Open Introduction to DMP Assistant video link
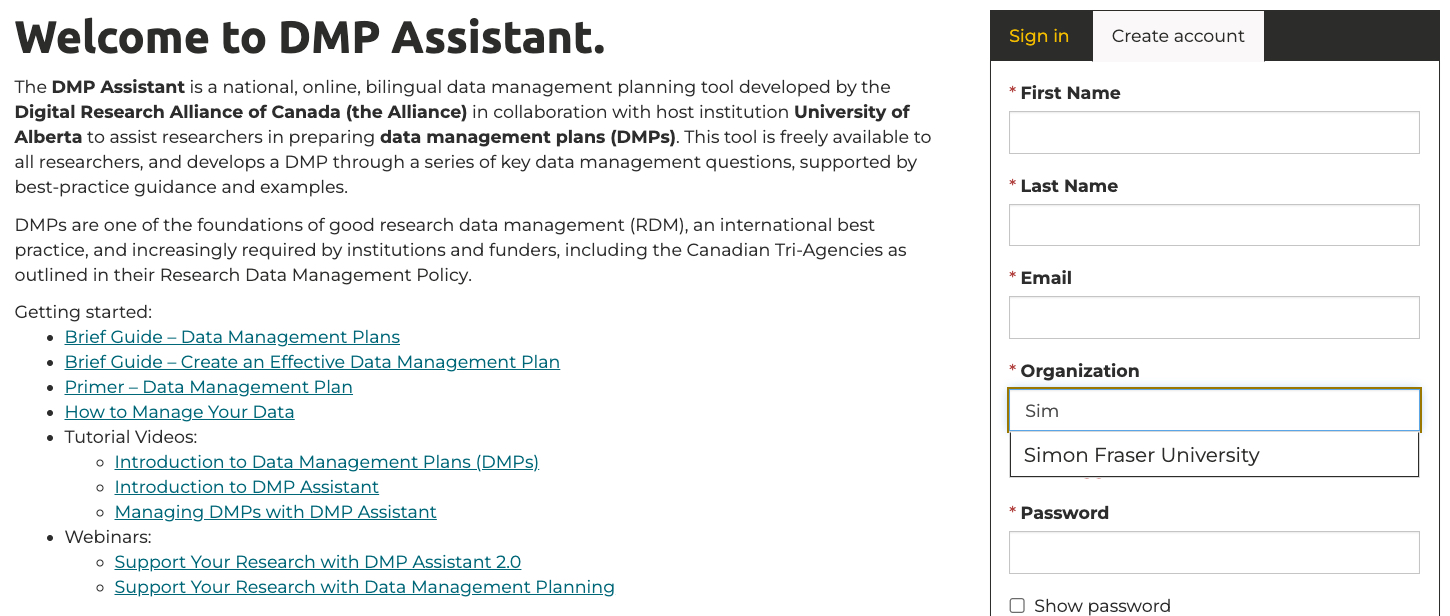Viewport: 1450px width, 616px height. click(247, 487)
